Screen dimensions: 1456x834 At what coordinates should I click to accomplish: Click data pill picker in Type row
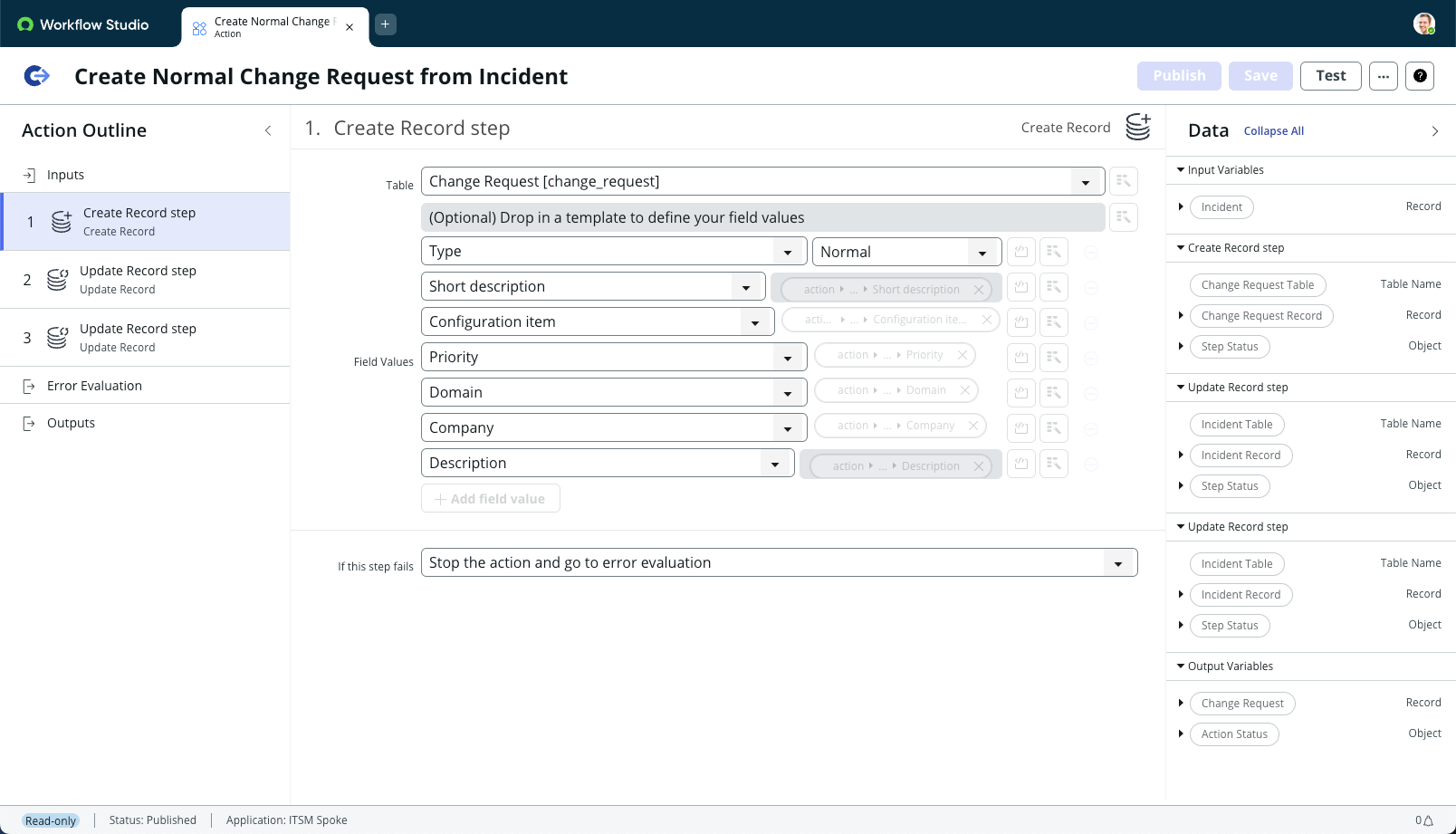[x=1054, y=252]
